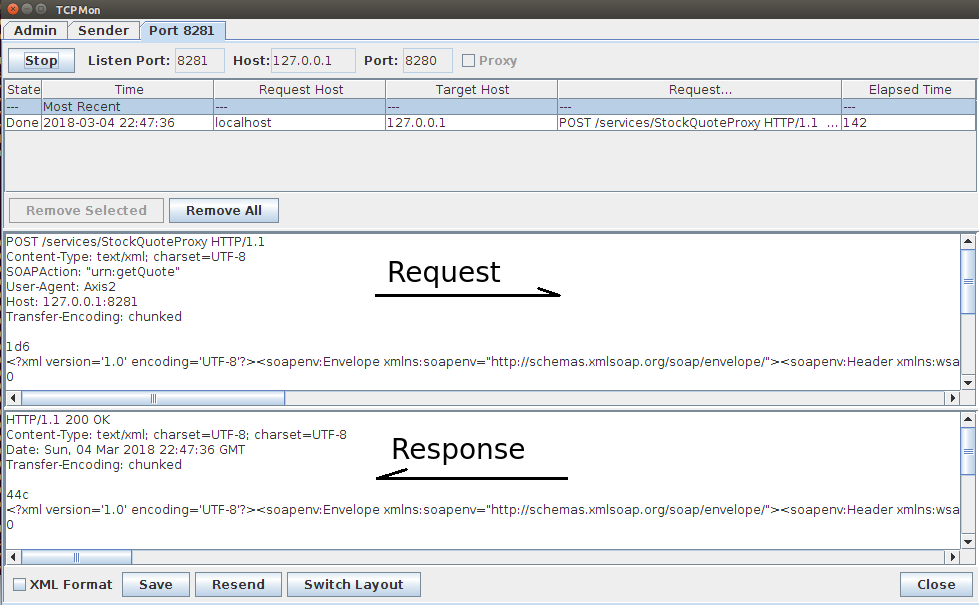Click response pane scroll down arrow
979x605 pixels.
click(967, 541)
